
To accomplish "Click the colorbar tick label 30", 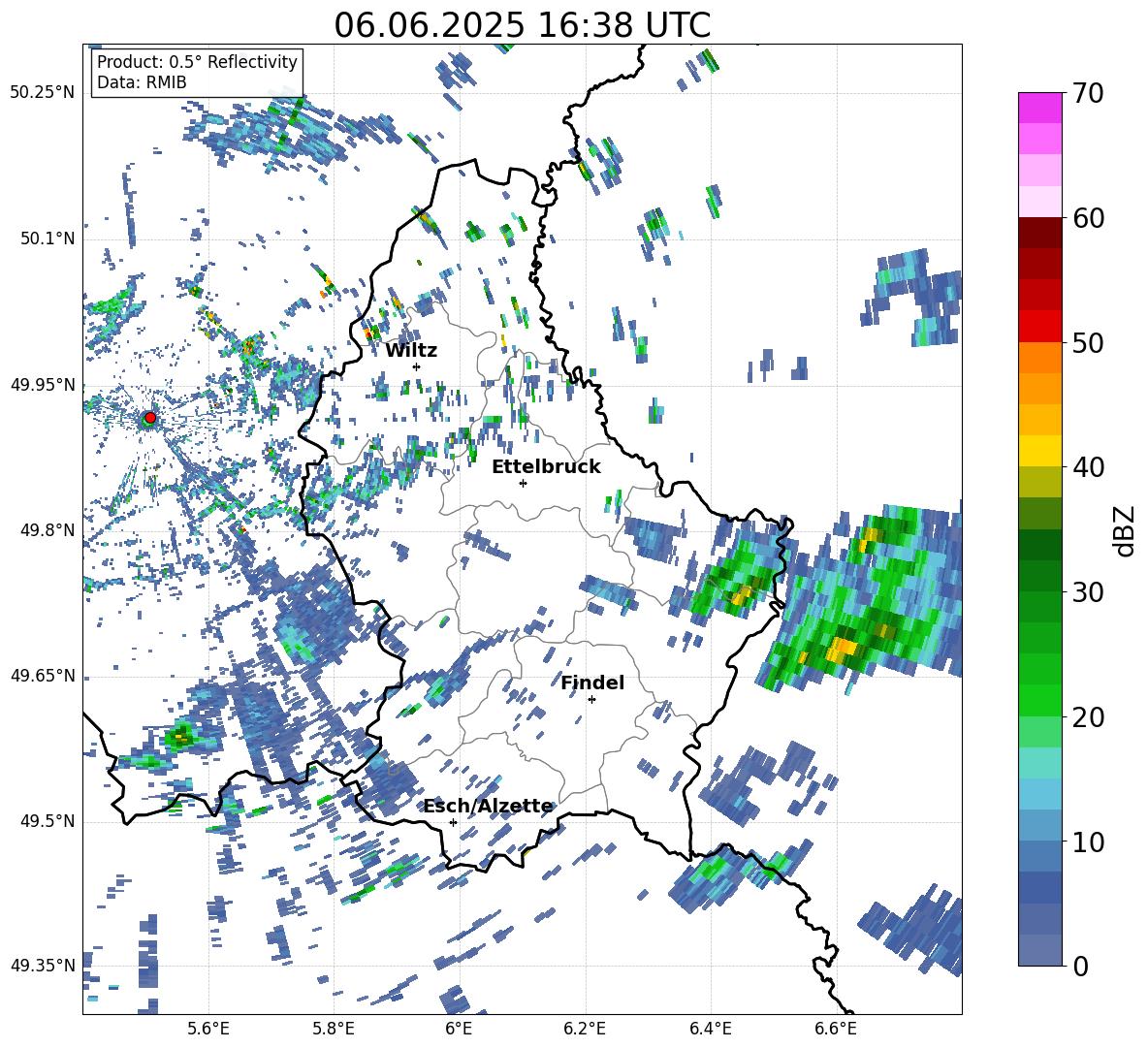I will pos(1088,592).
